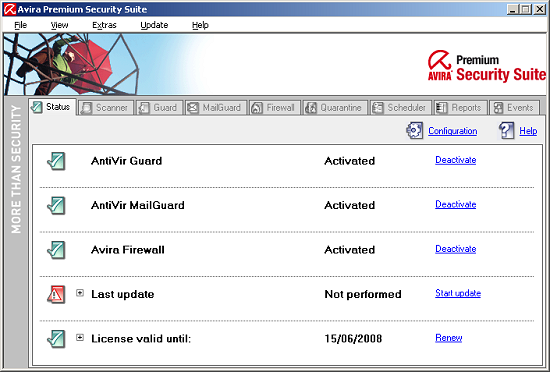
Task: Click the Help question mark icon
Action: [x=506, y=130]
